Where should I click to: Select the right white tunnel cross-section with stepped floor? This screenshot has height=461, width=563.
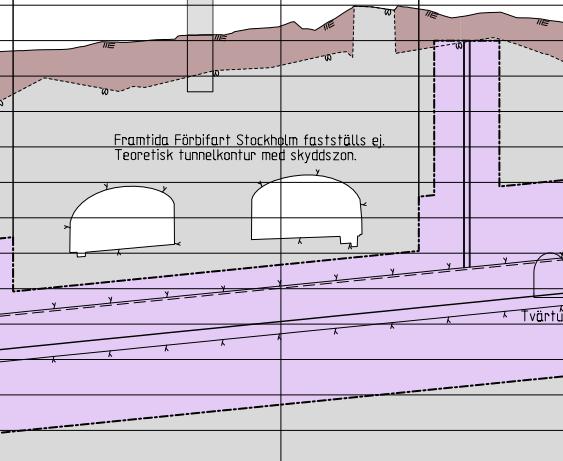[307, 211]
